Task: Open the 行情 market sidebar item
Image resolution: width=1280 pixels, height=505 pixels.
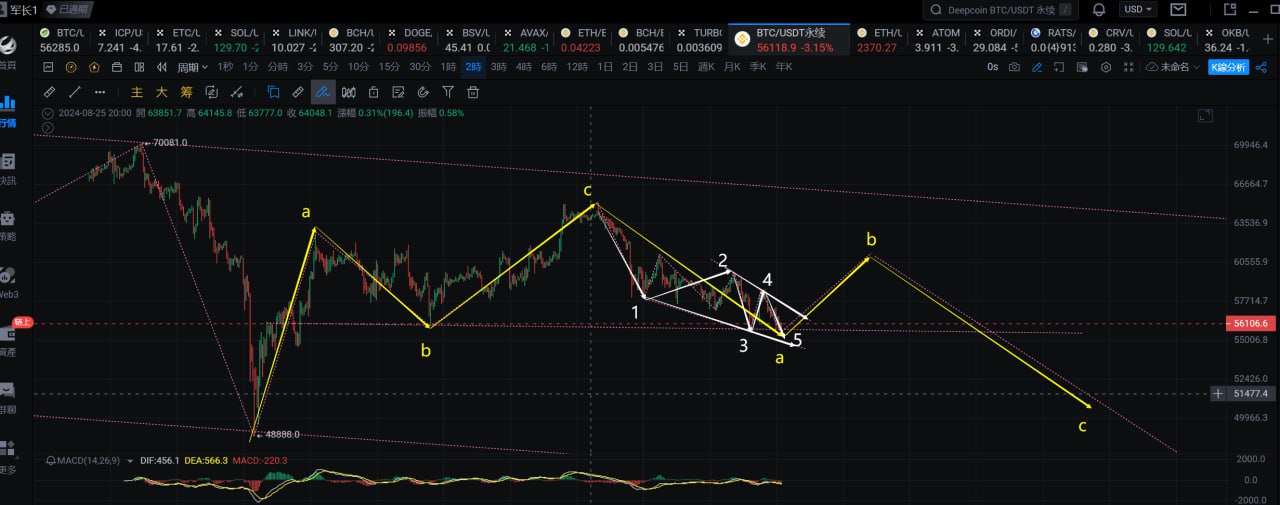Action: [7, 111]
